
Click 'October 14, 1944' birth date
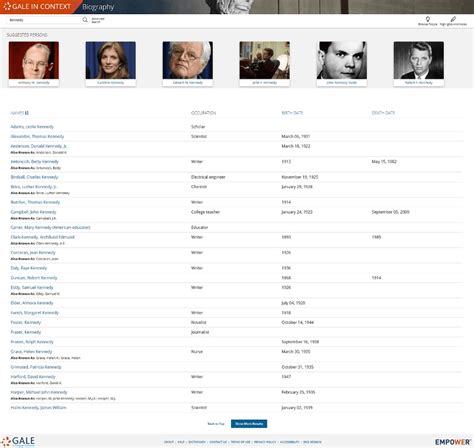coord(298,322)
